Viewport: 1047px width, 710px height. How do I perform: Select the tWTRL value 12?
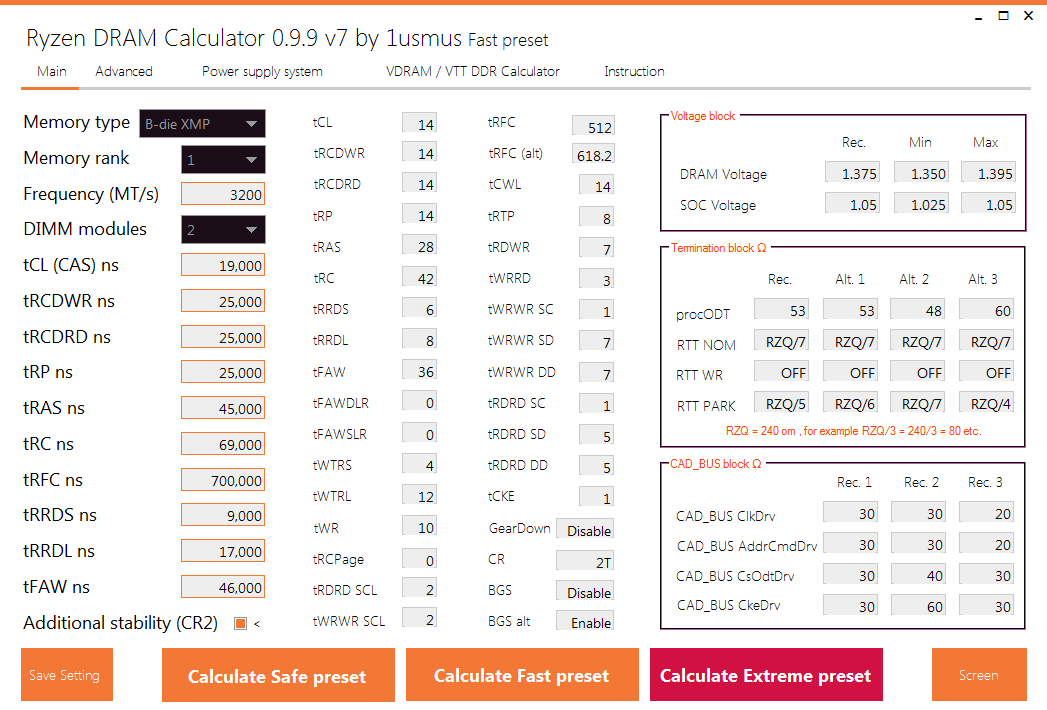[x=419, y=496]
